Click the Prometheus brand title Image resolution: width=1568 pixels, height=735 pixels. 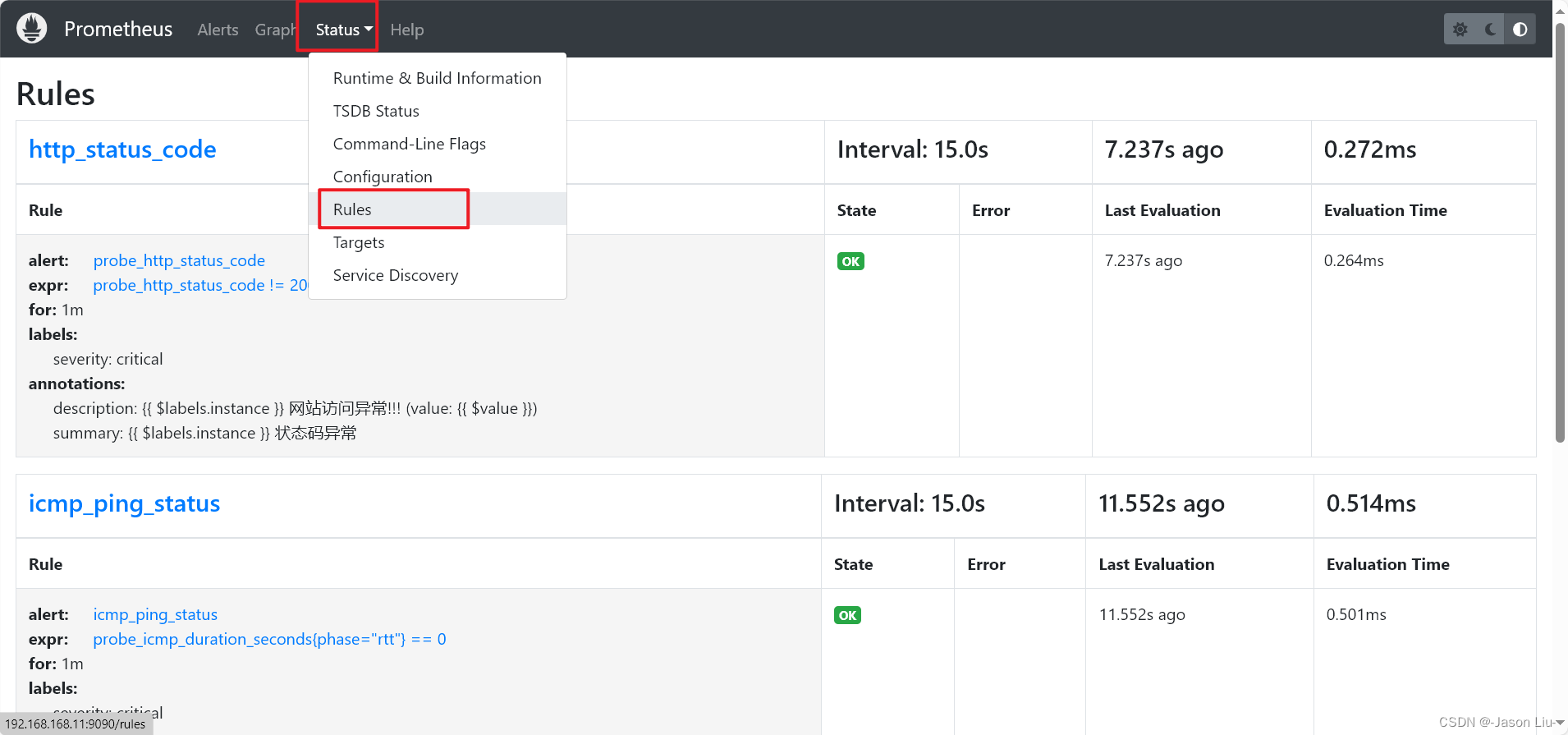coord(118,30)
